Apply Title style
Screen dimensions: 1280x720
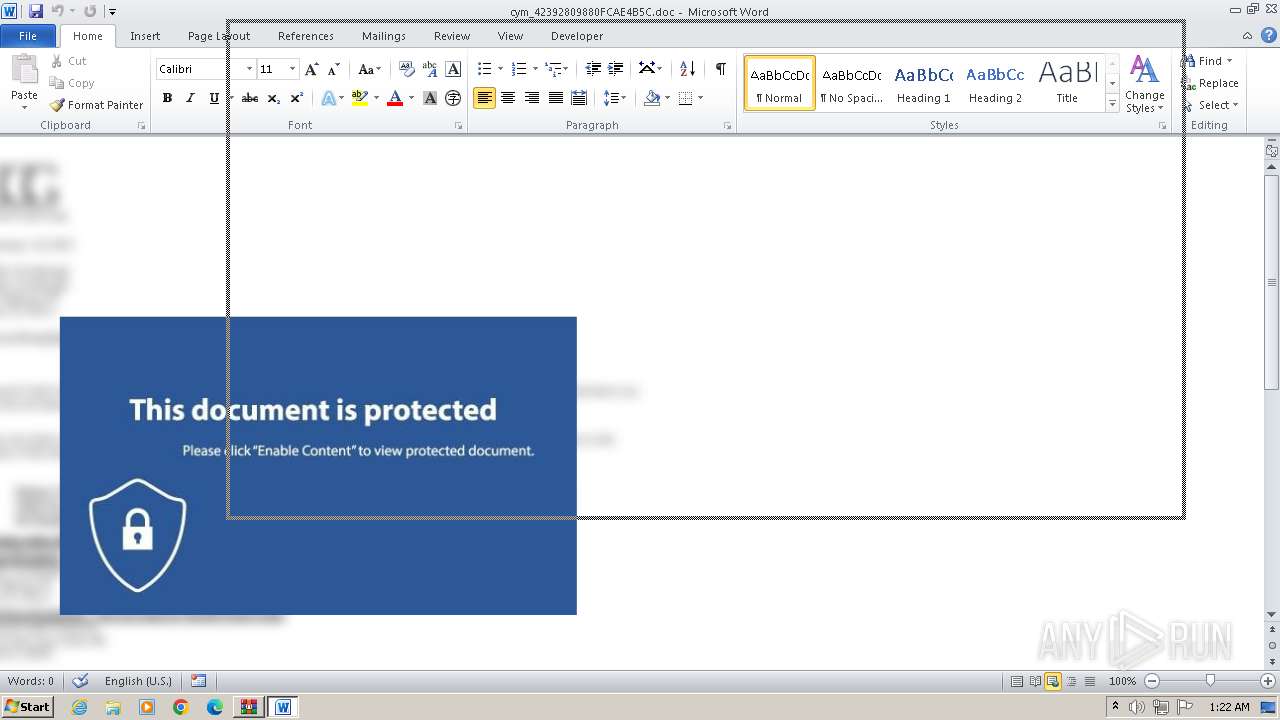click(1067, 83)
